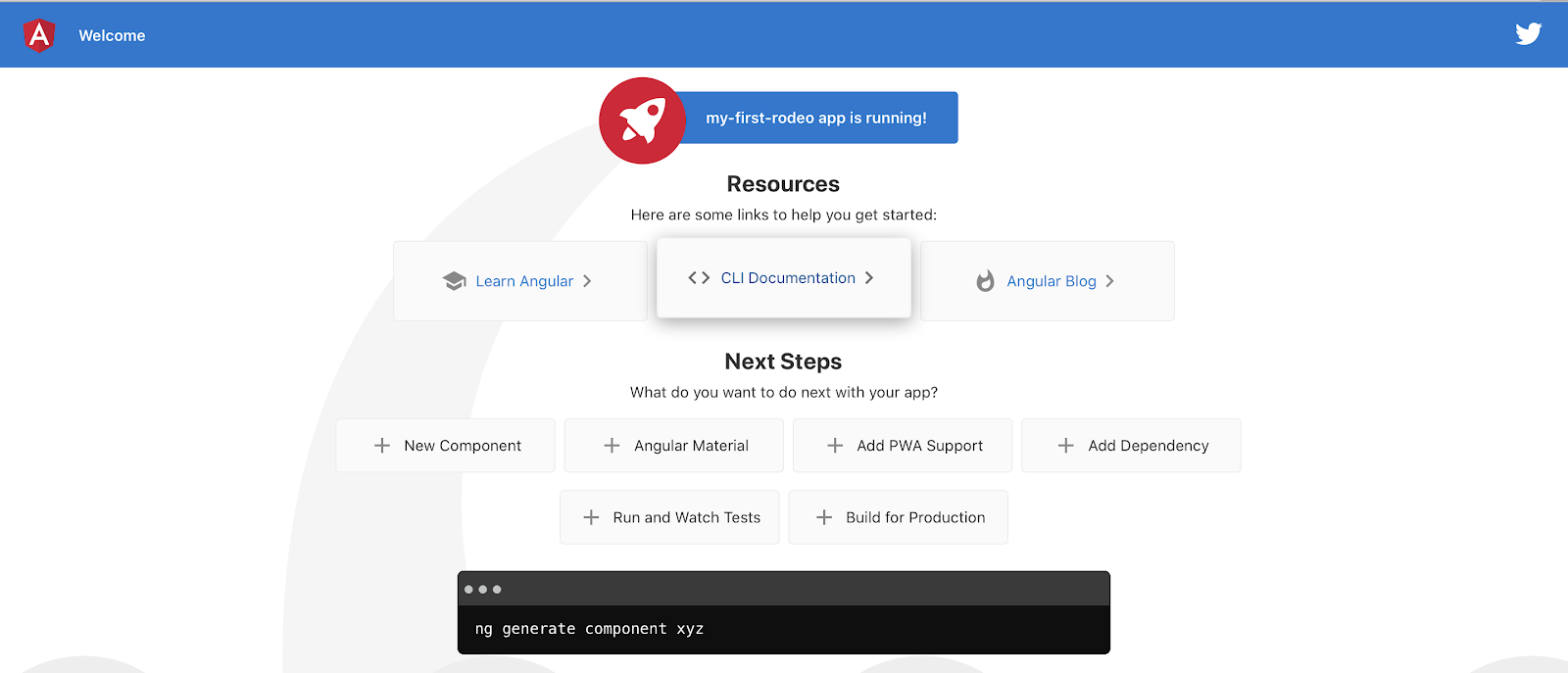Viewport: 1568px width, 673px height.
Task: Click the chevron arrow on CLI Documentation card
Action: click(x=869, y=278)
